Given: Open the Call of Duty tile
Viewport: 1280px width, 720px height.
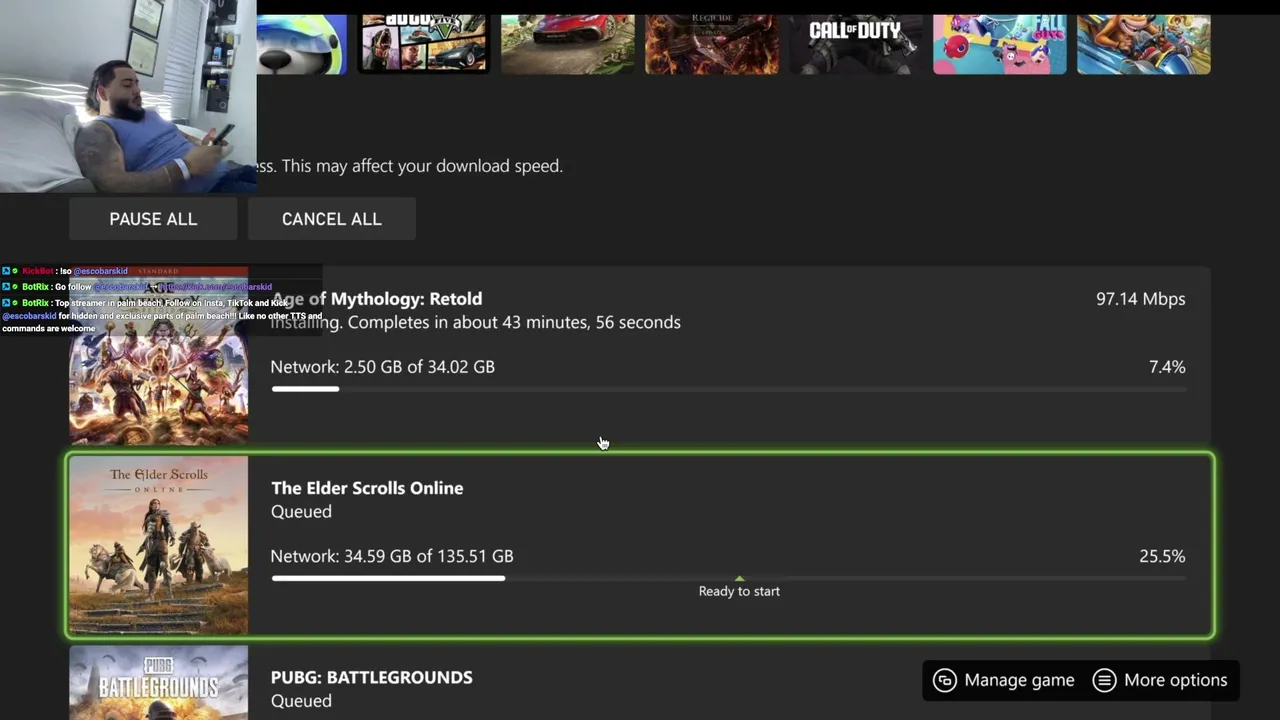Looking at the screenshot, I should (855, 44).
